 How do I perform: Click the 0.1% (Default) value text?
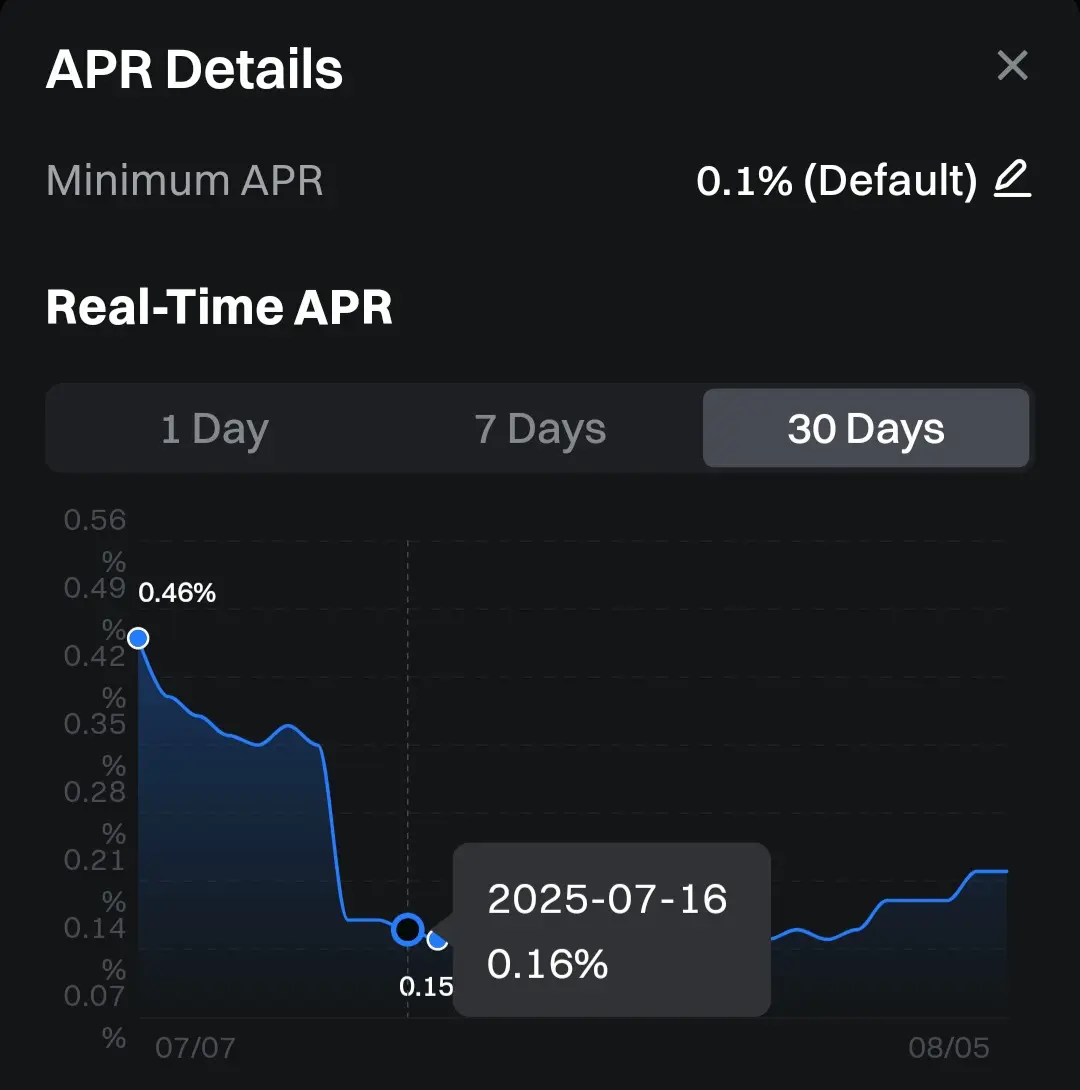tap(837, 180)
